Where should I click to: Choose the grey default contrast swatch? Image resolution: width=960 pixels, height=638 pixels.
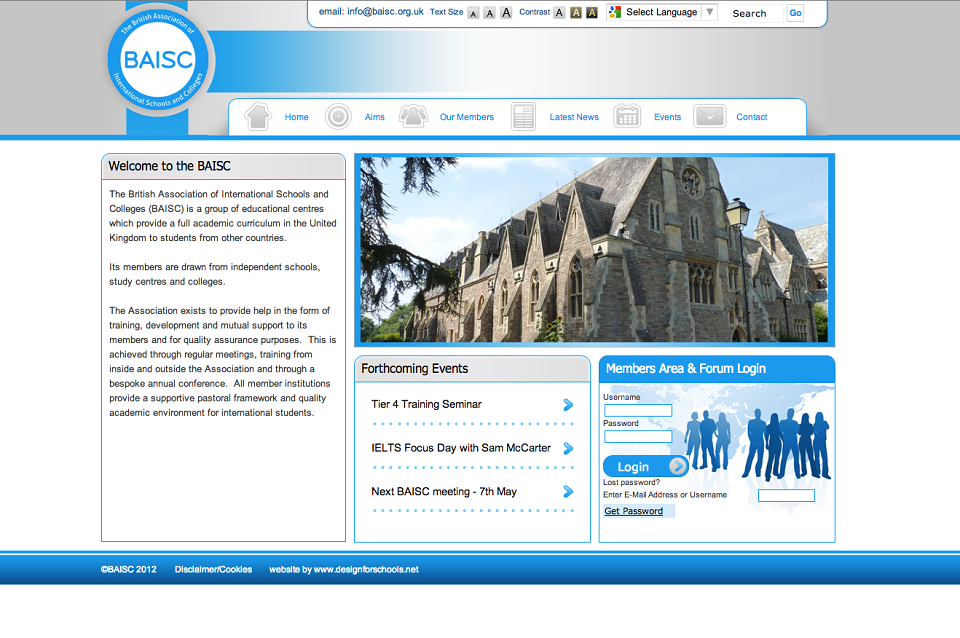click(559, 12)
